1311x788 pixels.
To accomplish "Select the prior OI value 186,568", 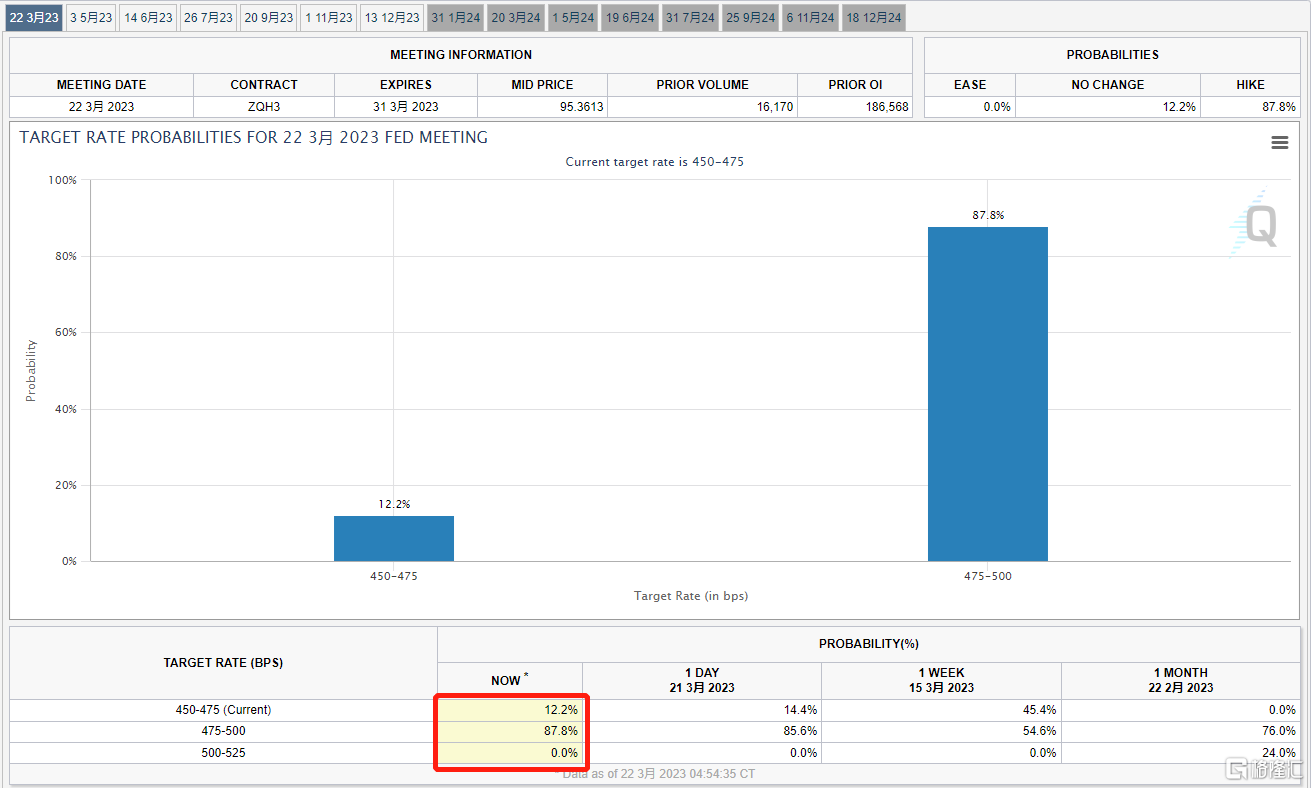I will pos(855,107).
